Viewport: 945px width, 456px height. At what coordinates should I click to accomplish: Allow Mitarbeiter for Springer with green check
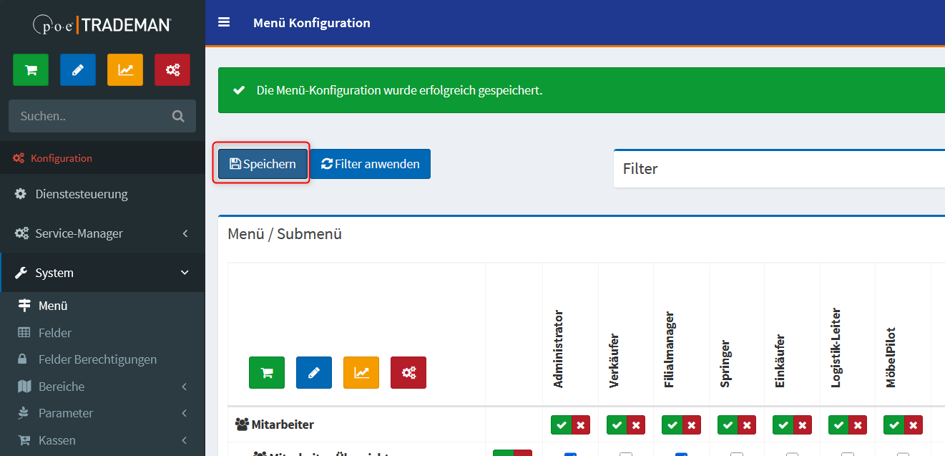point(727,425)
